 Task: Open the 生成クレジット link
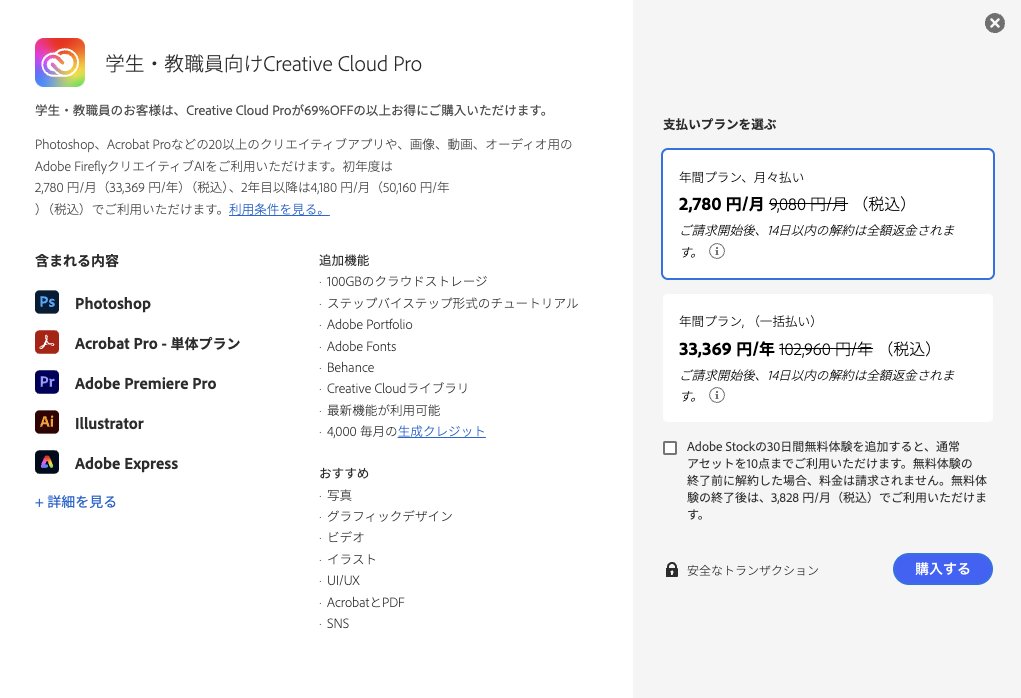[441, 431]
